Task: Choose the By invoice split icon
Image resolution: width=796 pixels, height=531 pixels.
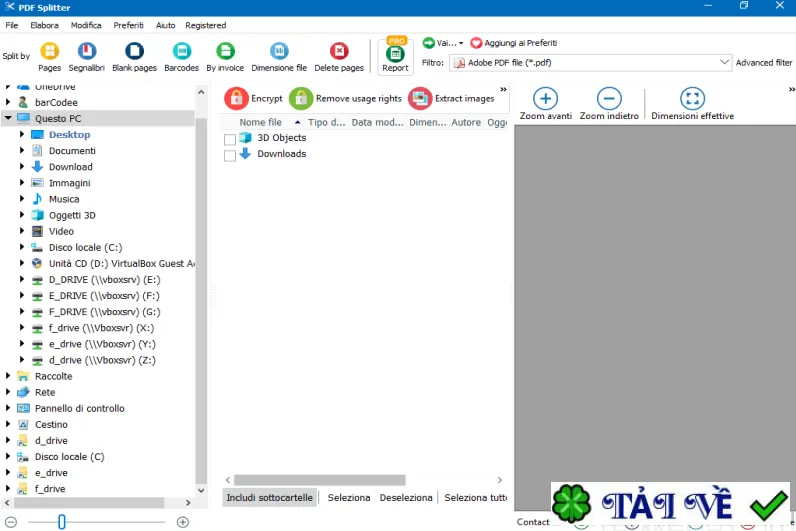Action: point(225,51)
